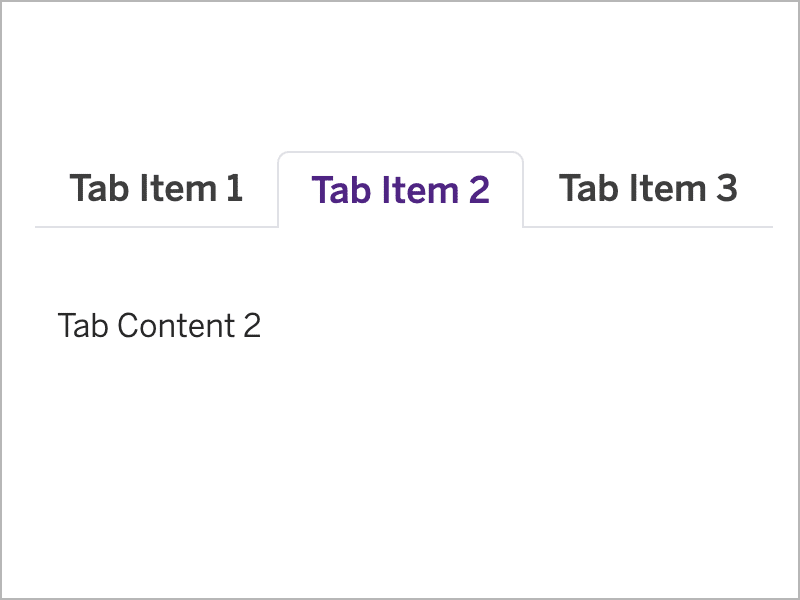
Task: Click the number 3 in Tab Item 3
Action: pyautogui.click(x=727, y=188)
